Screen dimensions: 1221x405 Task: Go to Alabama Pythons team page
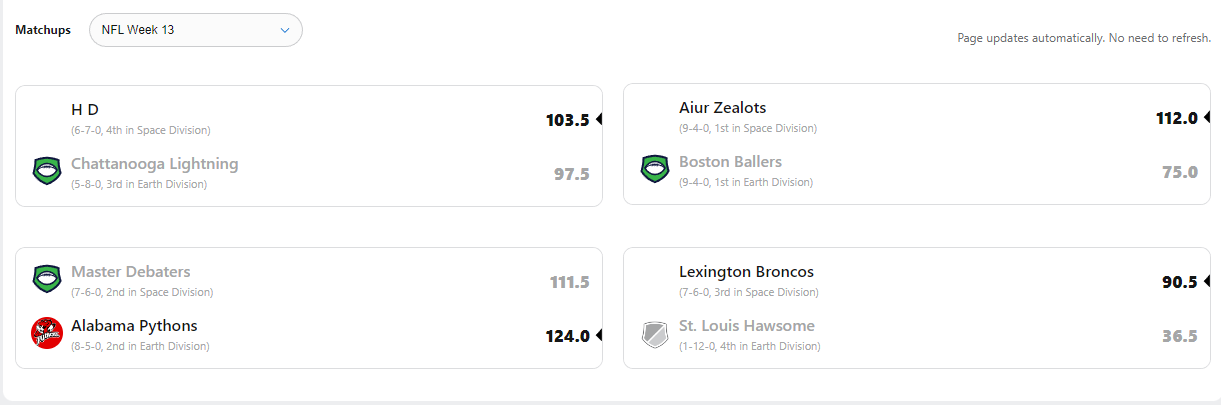click(x=134, y=326)
